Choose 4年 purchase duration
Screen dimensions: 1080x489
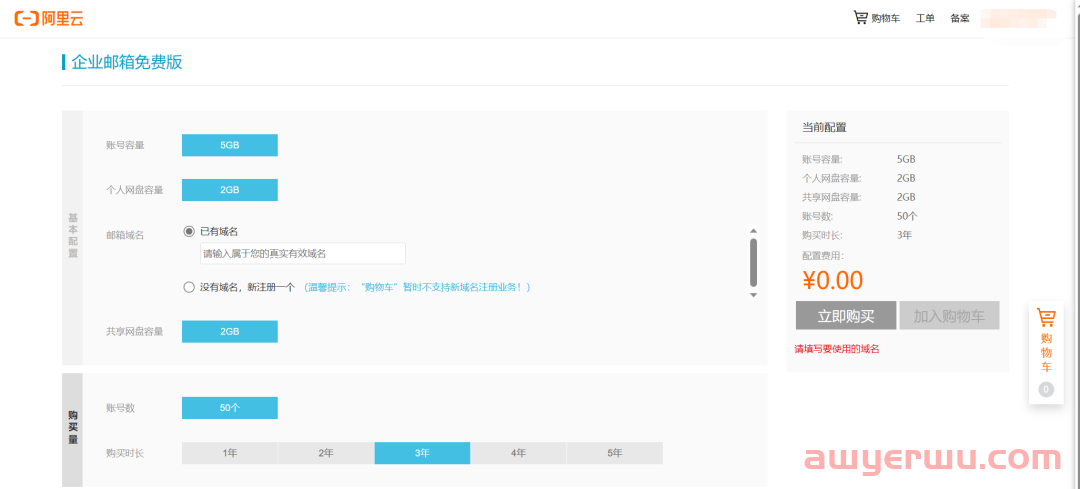point(518,453)
